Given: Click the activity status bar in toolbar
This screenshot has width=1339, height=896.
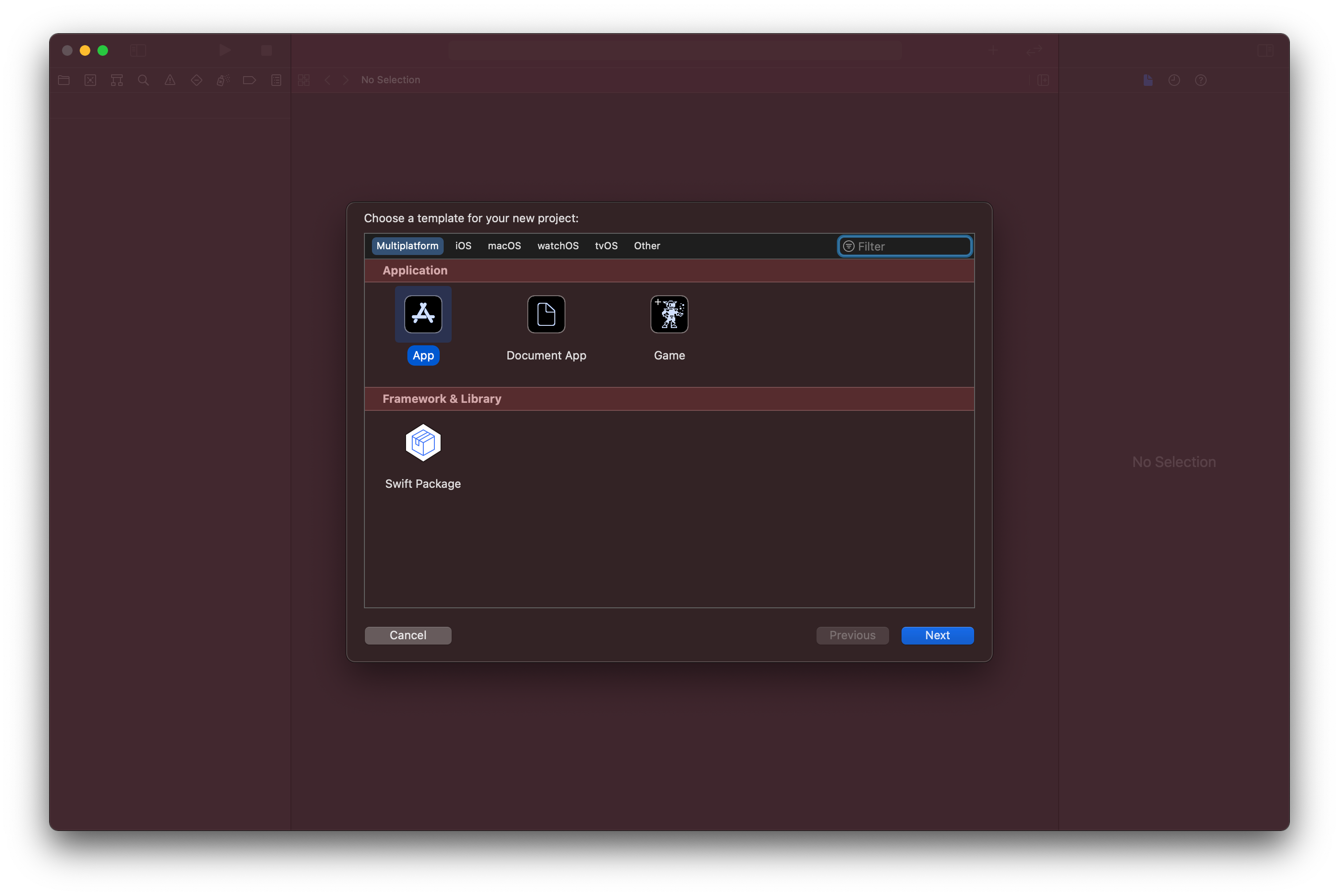Looking at the screenshot, I should (675, 50).
